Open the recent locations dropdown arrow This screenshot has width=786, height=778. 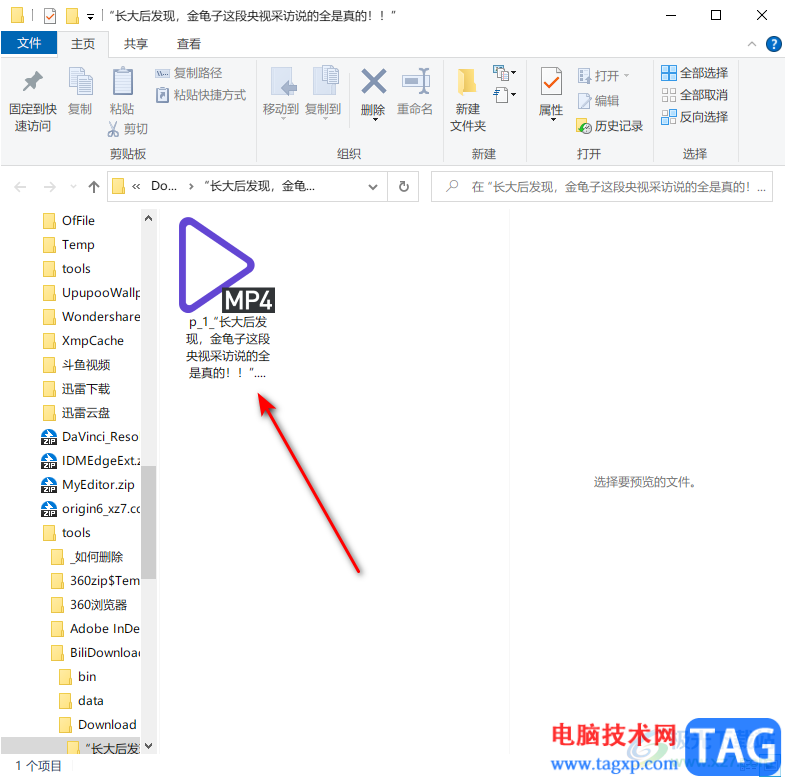point(73,187)
